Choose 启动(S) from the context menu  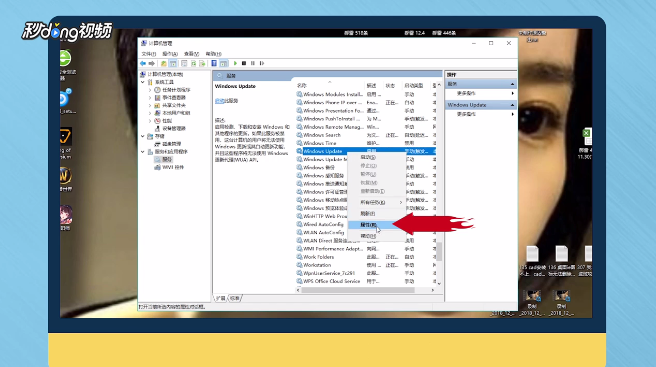tap(377, 157)
